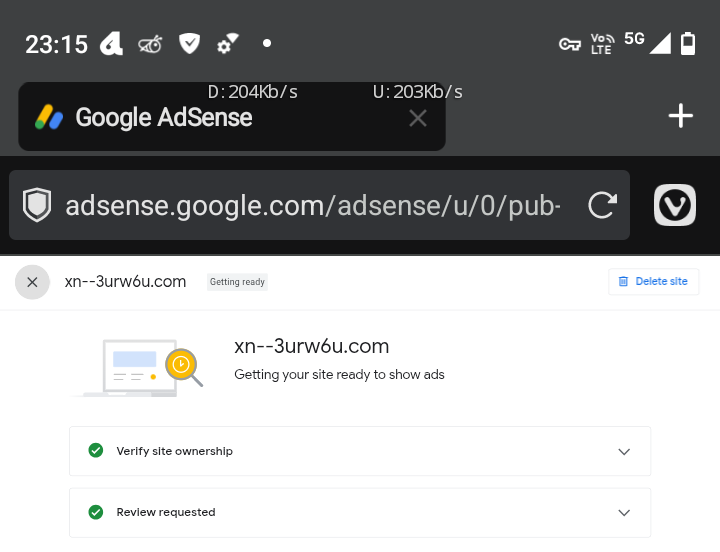Click green check beside Verify site ownership

96,451
